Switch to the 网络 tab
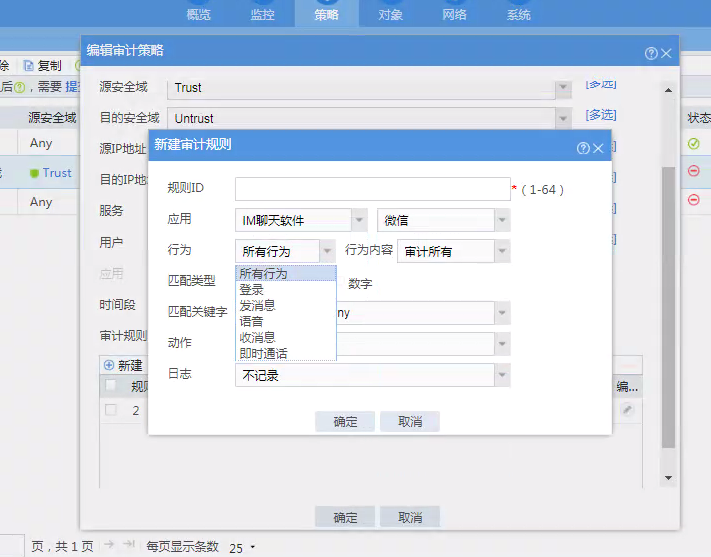The width and height of the screenshot is (711, 557). point(454,15)
